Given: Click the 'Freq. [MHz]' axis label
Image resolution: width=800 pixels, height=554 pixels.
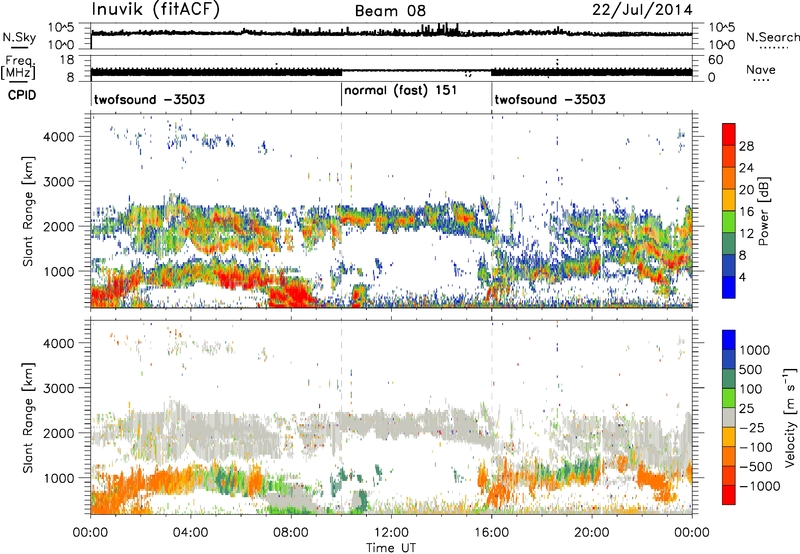Looking at the screenshot, I should (18, 67).
